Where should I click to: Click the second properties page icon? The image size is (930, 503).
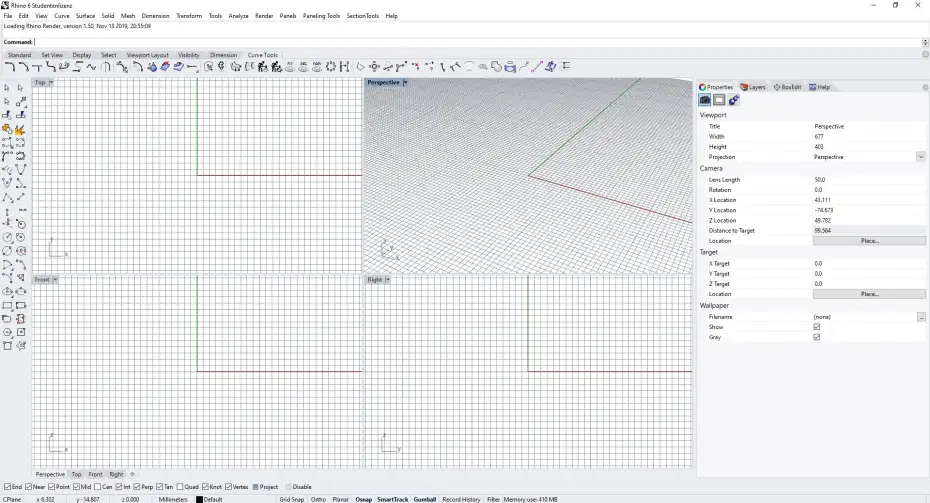coord(719,100)
